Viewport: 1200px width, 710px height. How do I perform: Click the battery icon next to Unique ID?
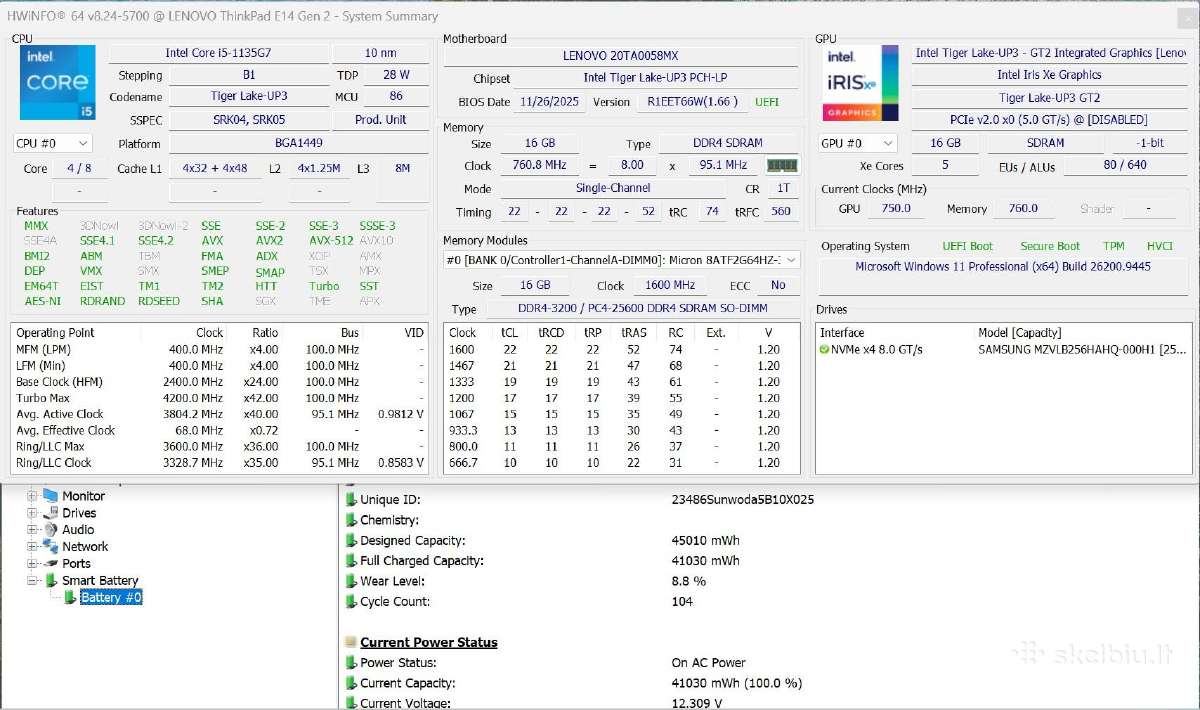(351, 499)
